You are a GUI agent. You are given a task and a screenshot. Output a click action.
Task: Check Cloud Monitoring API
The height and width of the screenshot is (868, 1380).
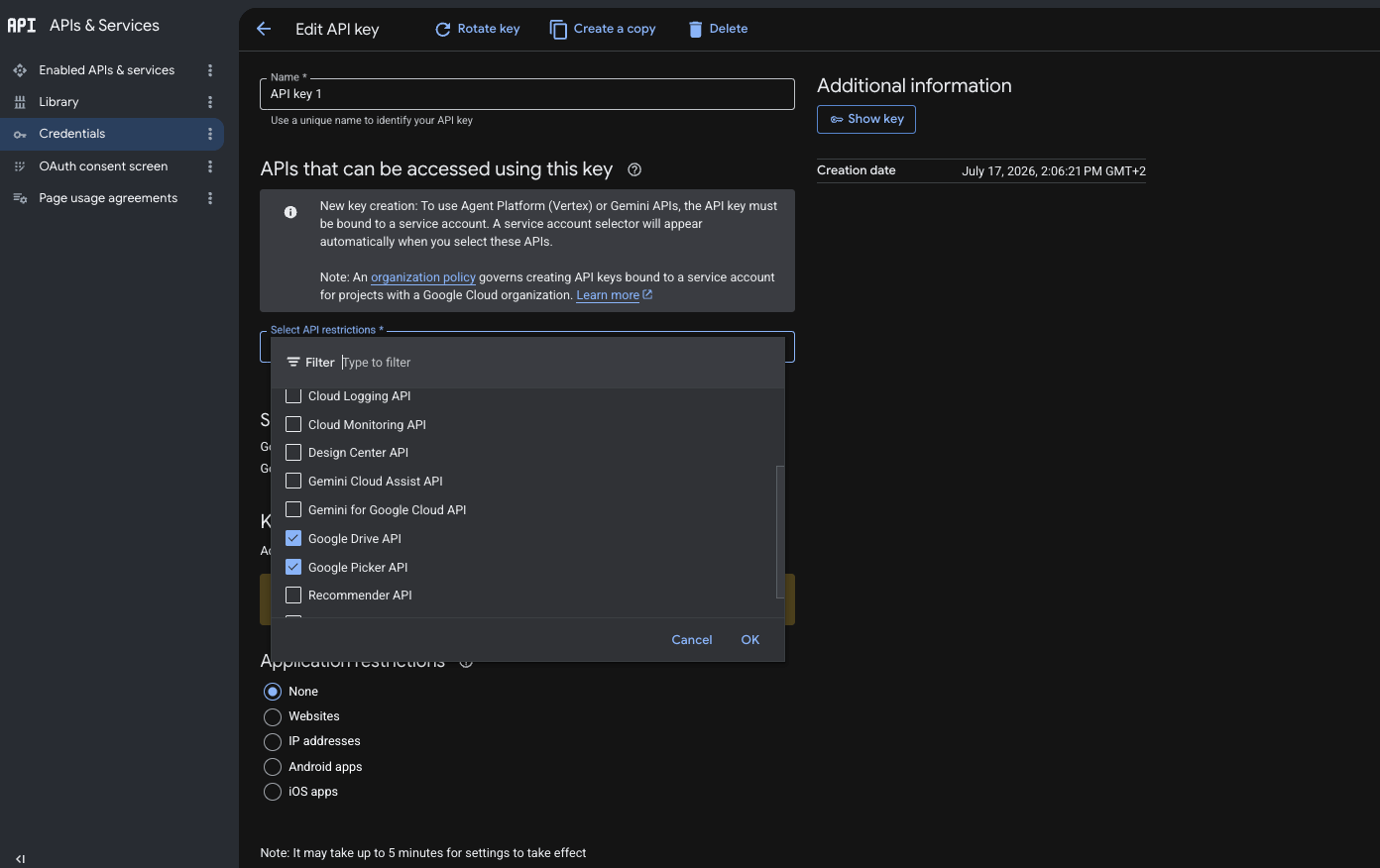click(293, 424)
